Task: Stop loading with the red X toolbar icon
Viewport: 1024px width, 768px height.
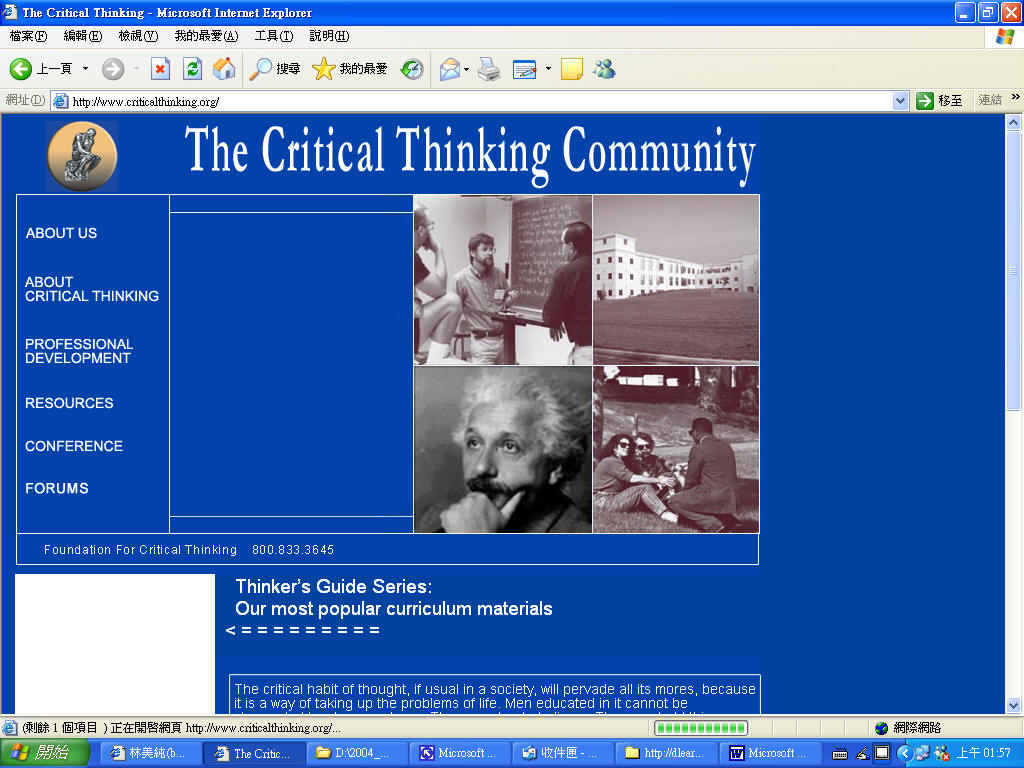Action: tap(160, 69)
